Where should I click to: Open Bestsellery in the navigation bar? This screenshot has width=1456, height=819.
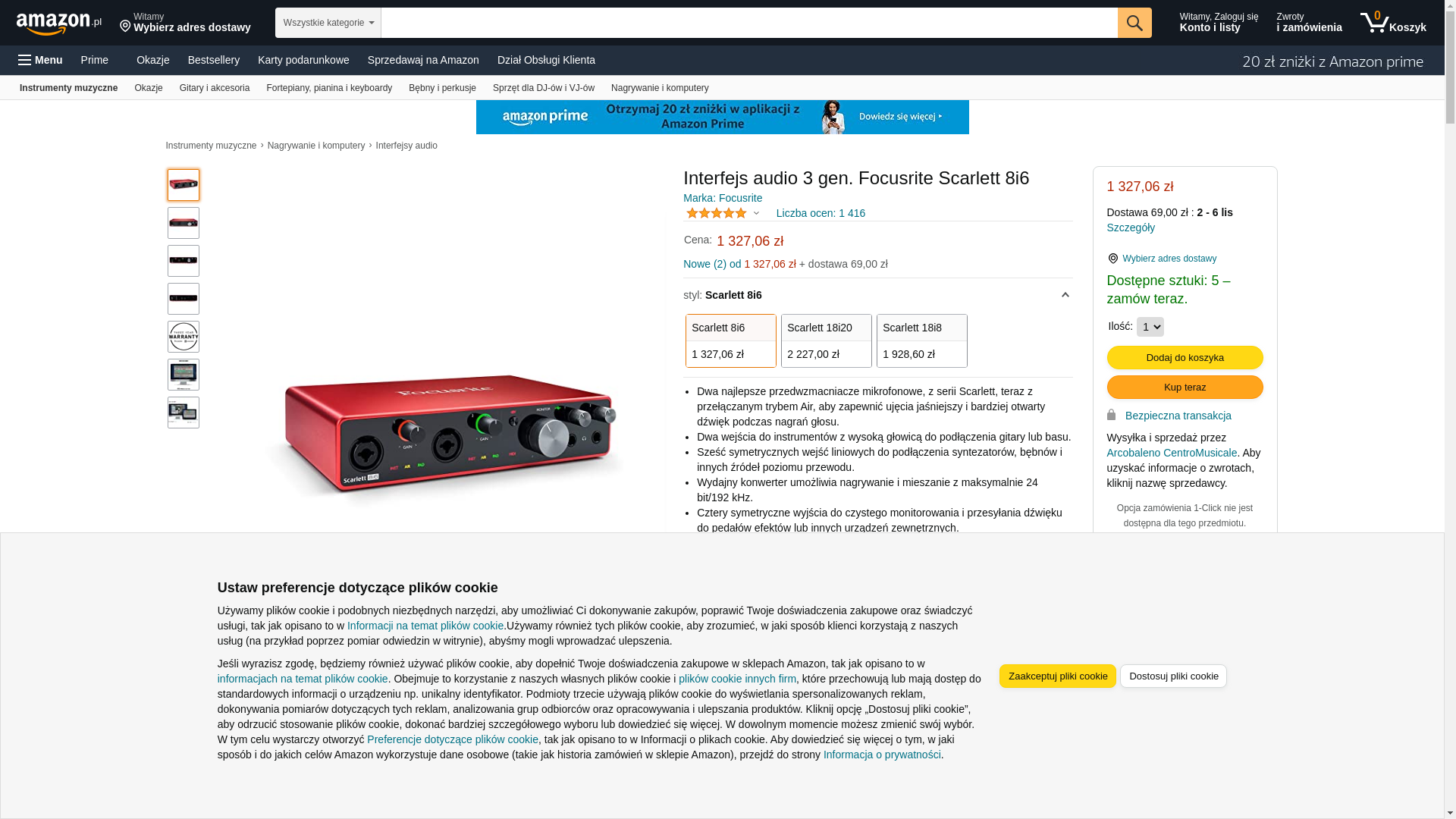tap(214, 60)
